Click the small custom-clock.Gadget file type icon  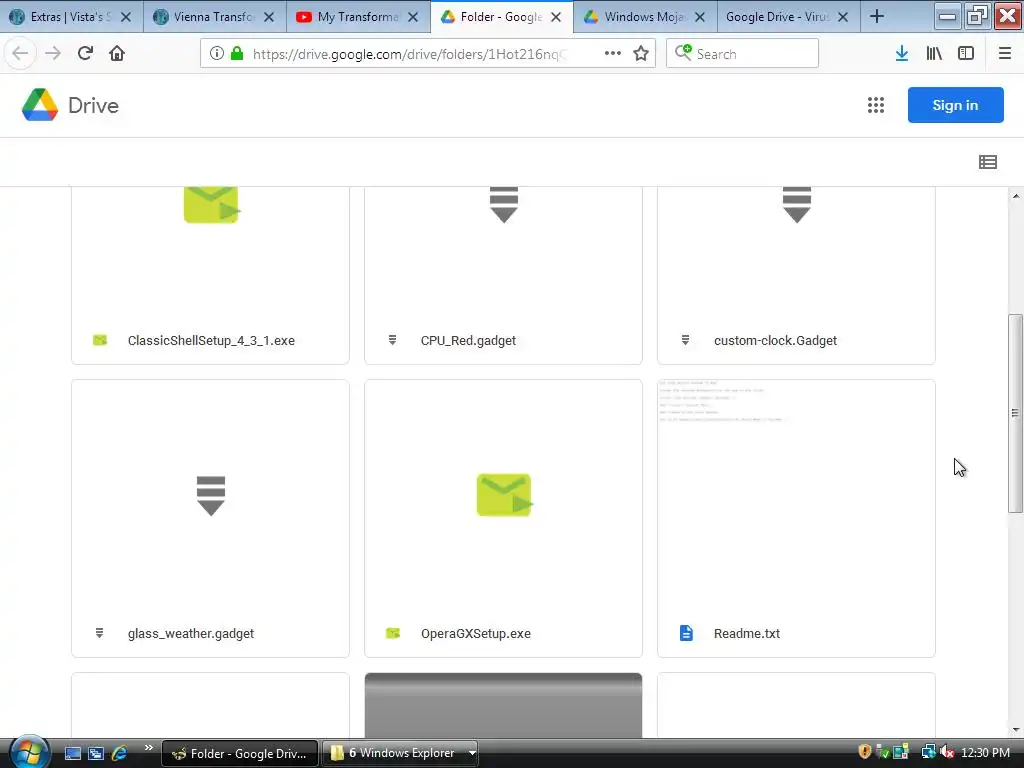coord(685,340)
